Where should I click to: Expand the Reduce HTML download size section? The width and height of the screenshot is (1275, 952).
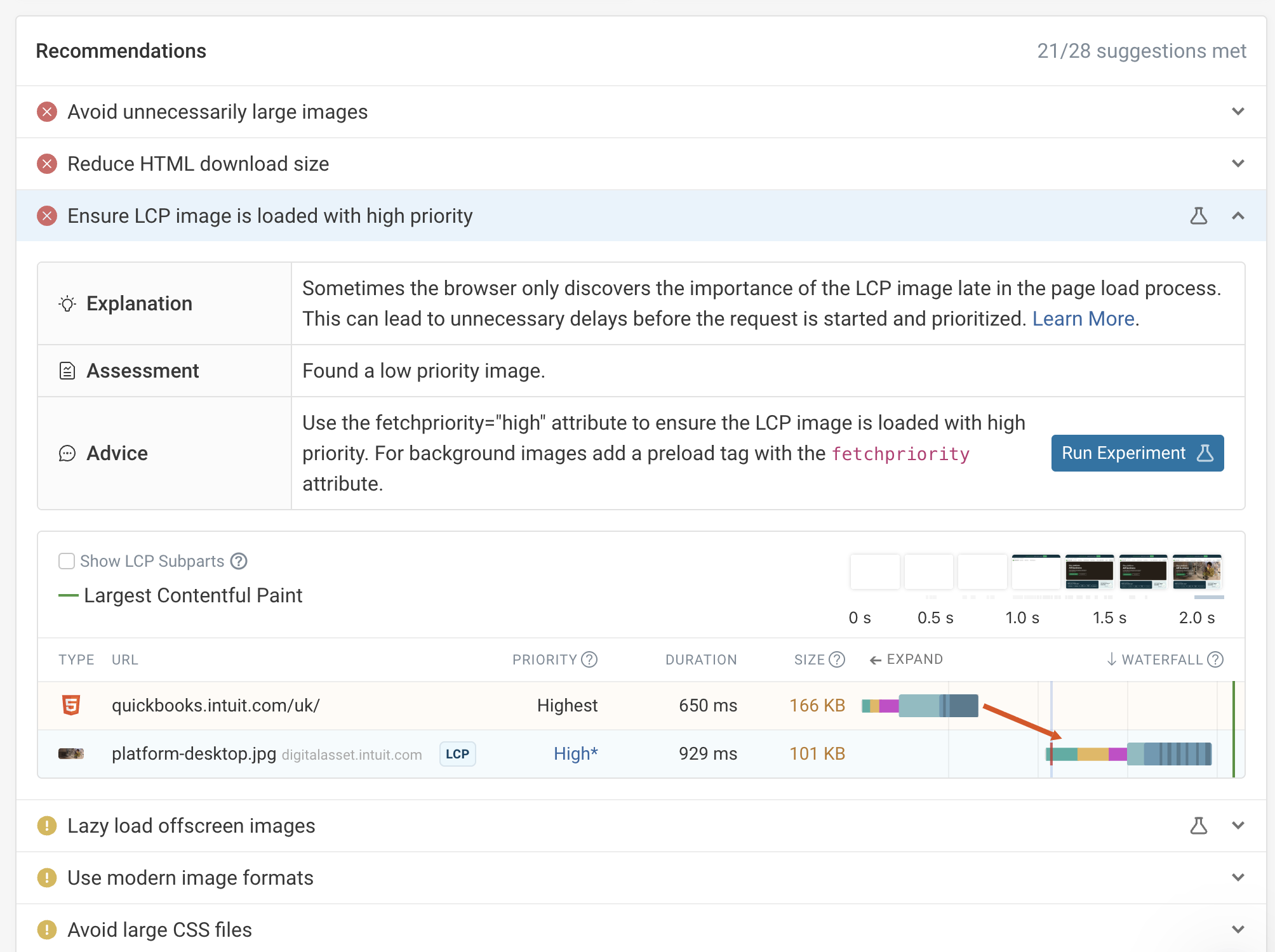pyautogui.click(x=1238, y=164)
